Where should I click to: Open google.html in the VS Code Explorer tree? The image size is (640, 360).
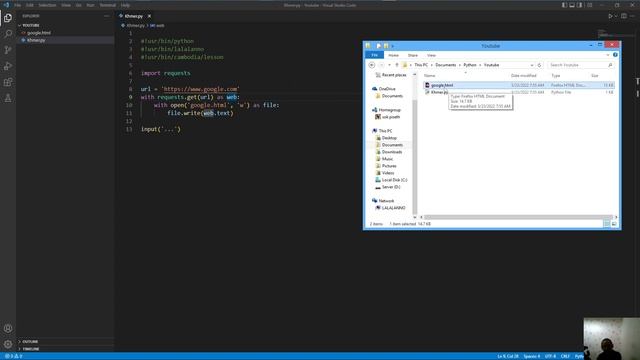coord(39,33)
